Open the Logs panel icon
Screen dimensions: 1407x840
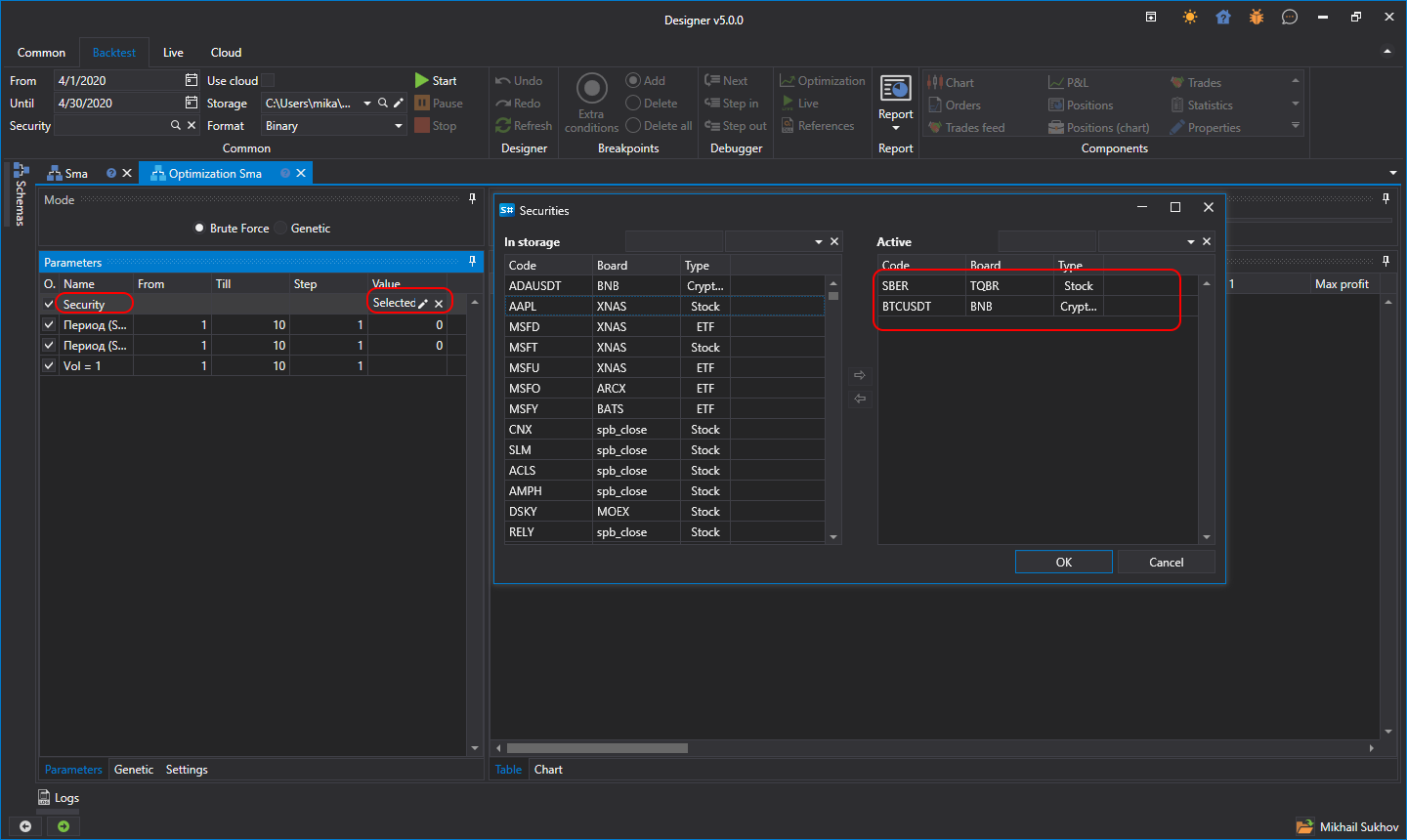[x=44, y=798]
